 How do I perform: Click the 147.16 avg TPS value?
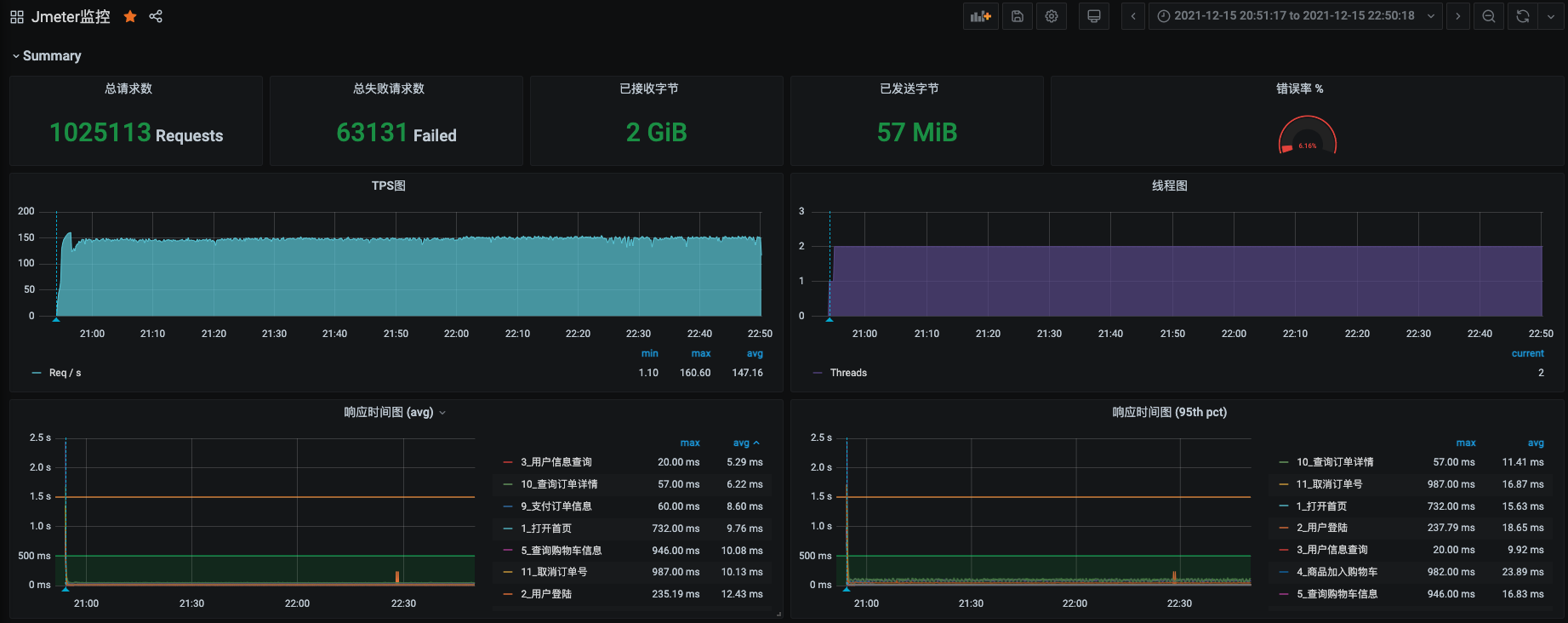[748, 373]
